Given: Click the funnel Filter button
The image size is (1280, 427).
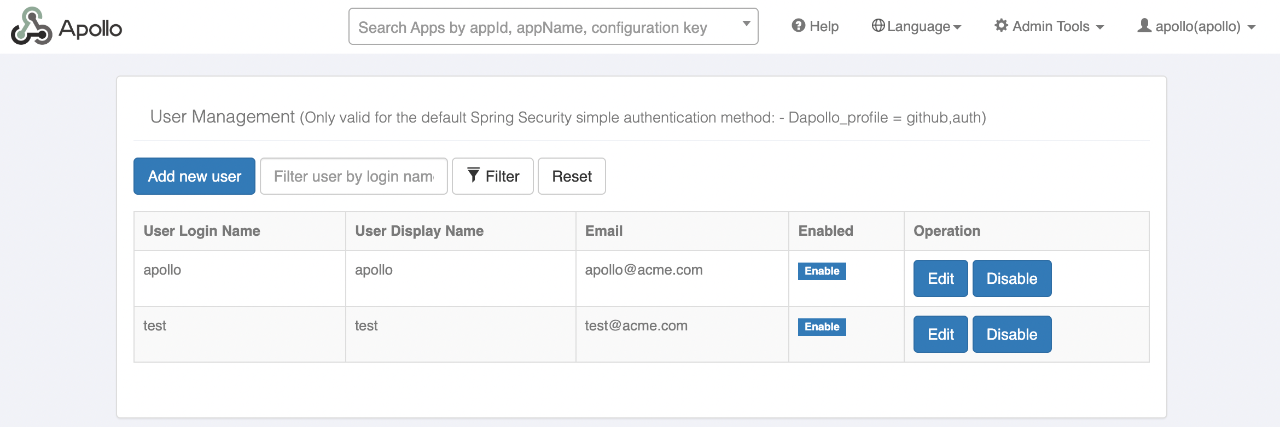Looking at the screenshot, I should tap(493, 176).
